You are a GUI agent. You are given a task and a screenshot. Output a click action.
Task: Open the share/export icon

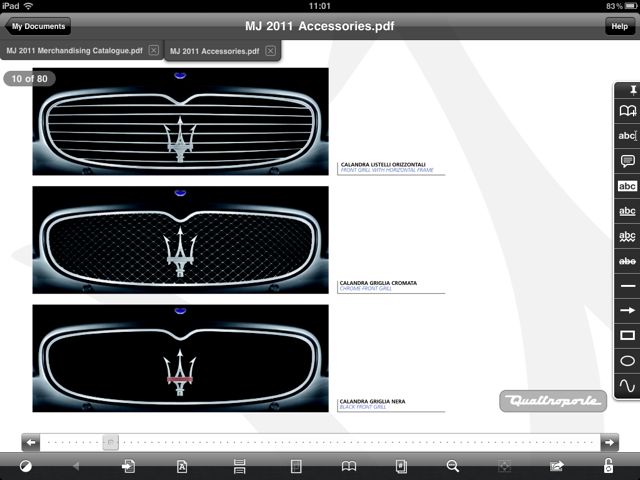click(557, 466)
